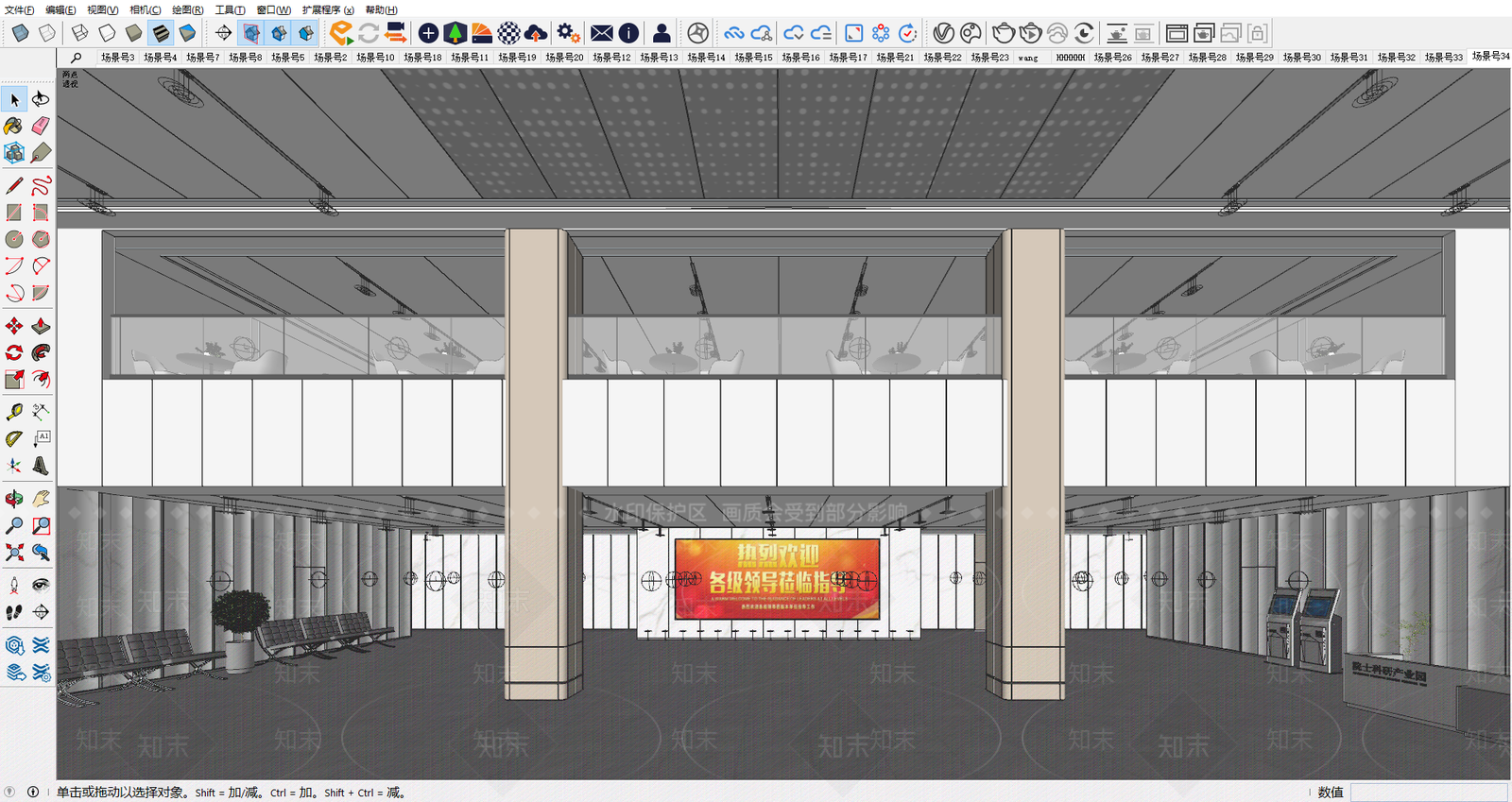Activate the Orbit tool
The height and width of the screenshot is (802, 1512).
pyautogui.click(x=14, y=498)
